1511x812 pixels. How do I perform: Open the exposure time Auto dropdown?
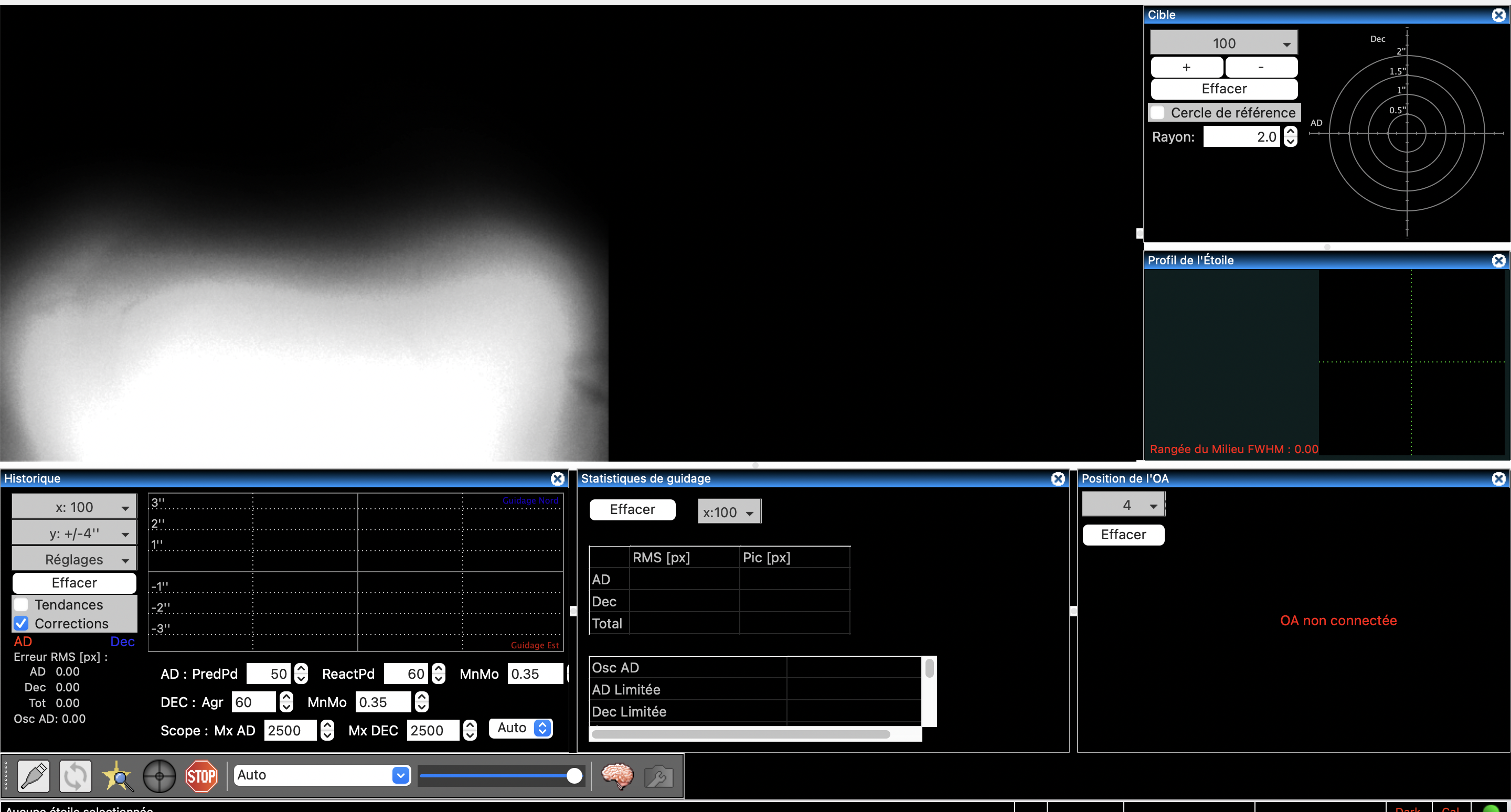322,775
